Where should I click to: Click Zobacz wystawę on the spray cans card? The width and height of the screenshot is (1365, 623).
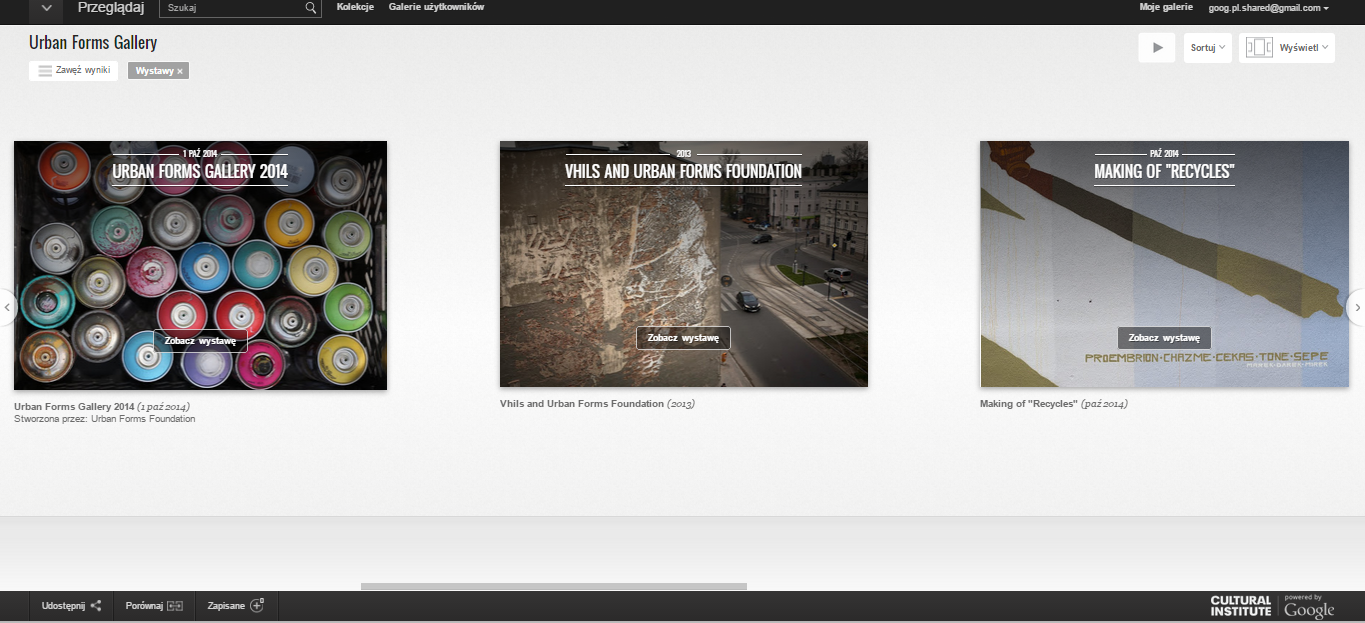pos(200,341)
